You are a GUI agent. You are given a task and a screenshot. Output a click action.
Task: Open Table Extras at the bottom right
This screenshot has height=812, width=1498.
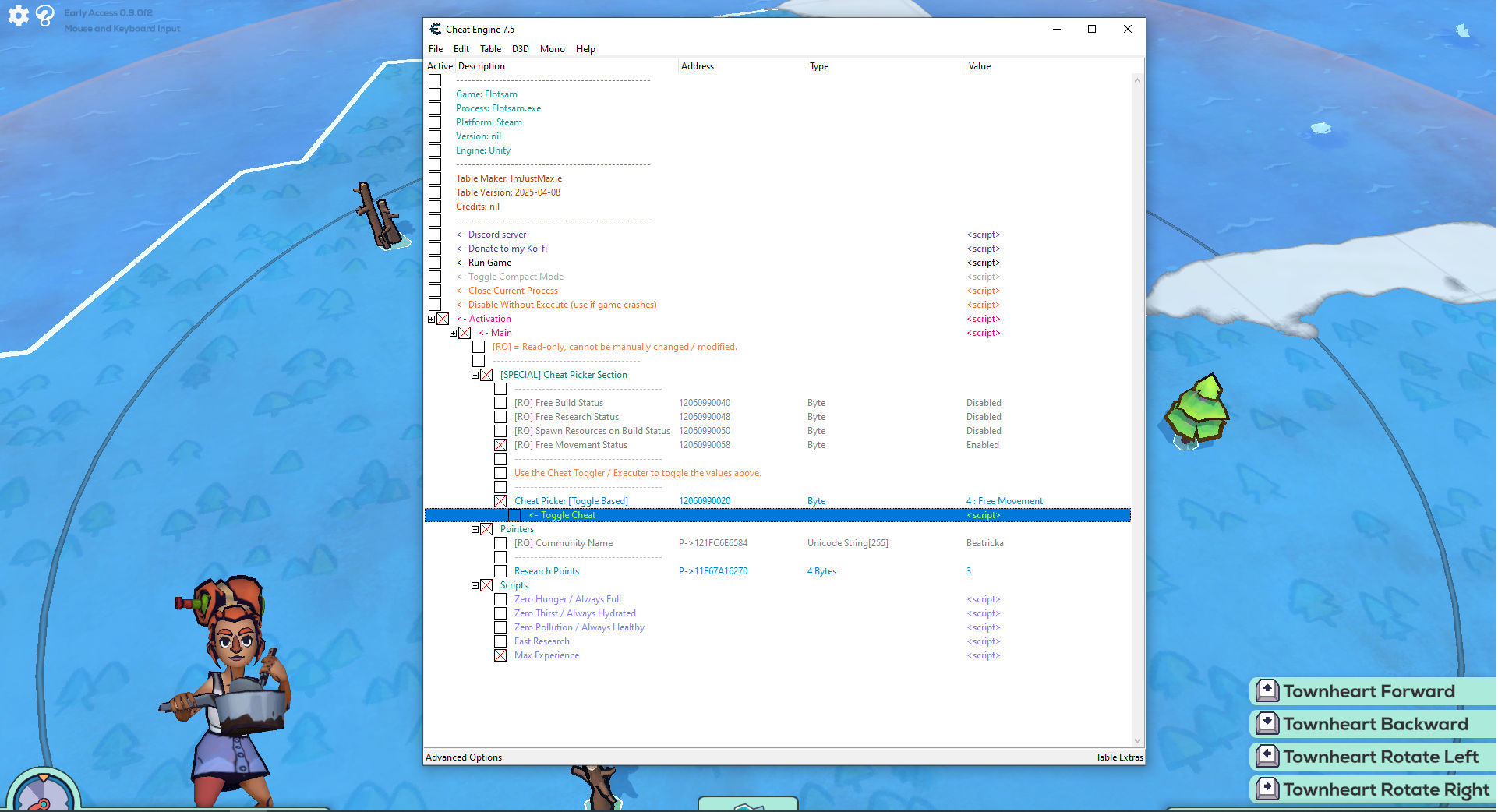(1119, 757)
